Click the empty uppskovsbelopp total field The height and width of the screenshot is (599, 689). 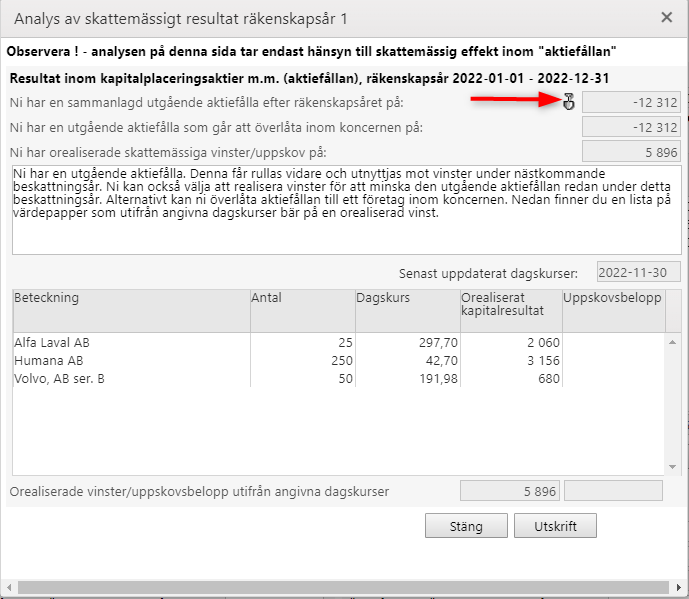coord(613,491)
